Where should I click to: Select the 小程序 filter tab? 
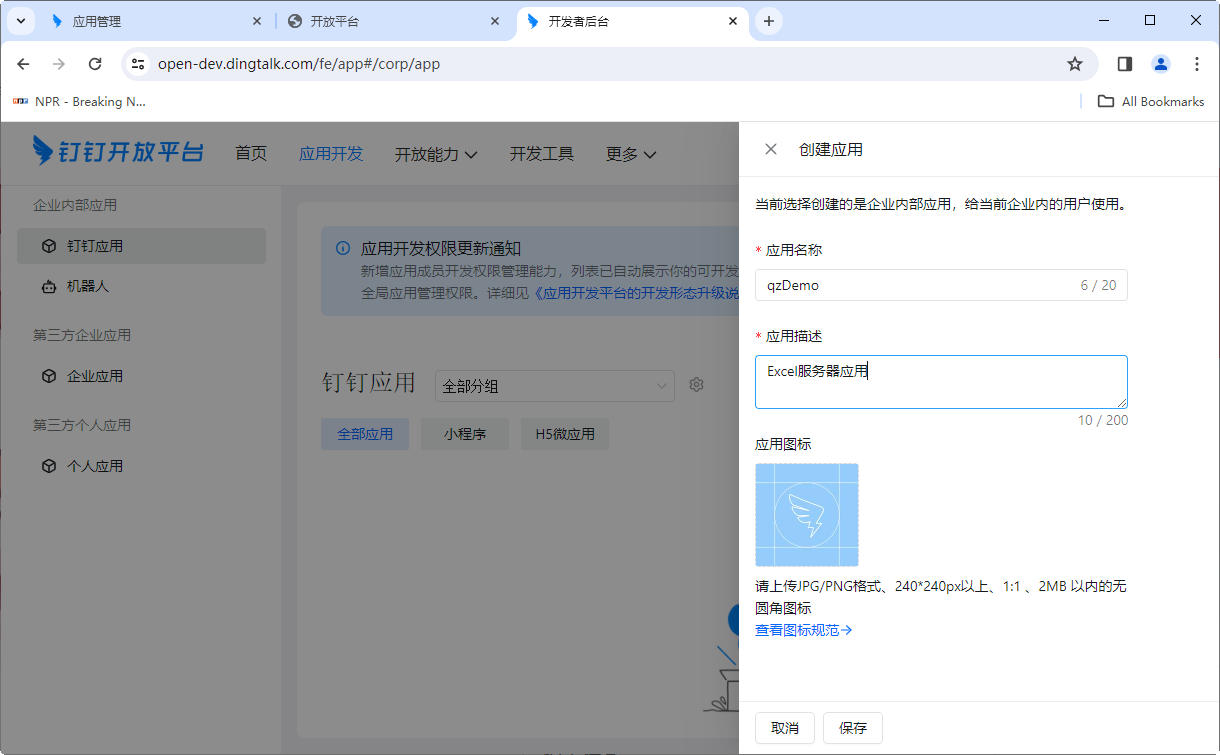pyautogui.click(x=465, y=434)
